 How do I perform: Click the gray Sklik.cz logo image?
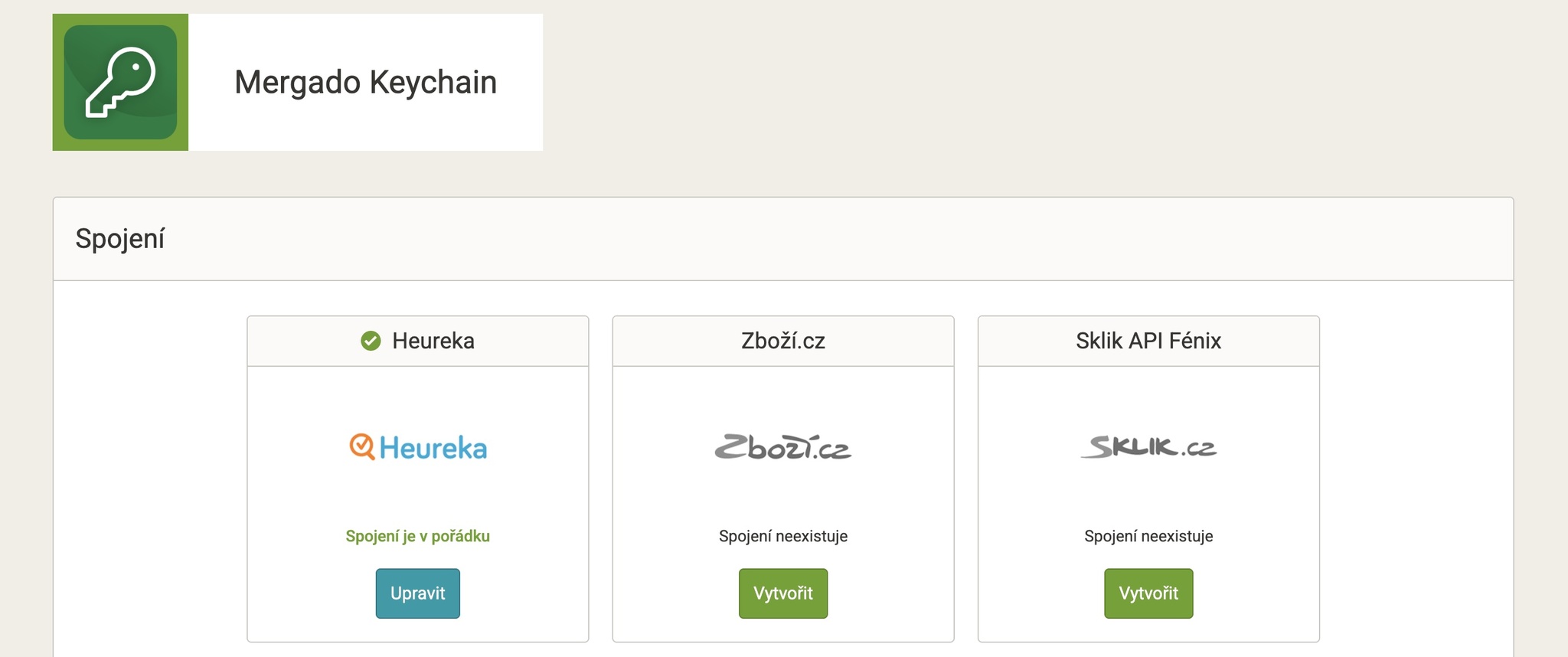[1148, 446]
